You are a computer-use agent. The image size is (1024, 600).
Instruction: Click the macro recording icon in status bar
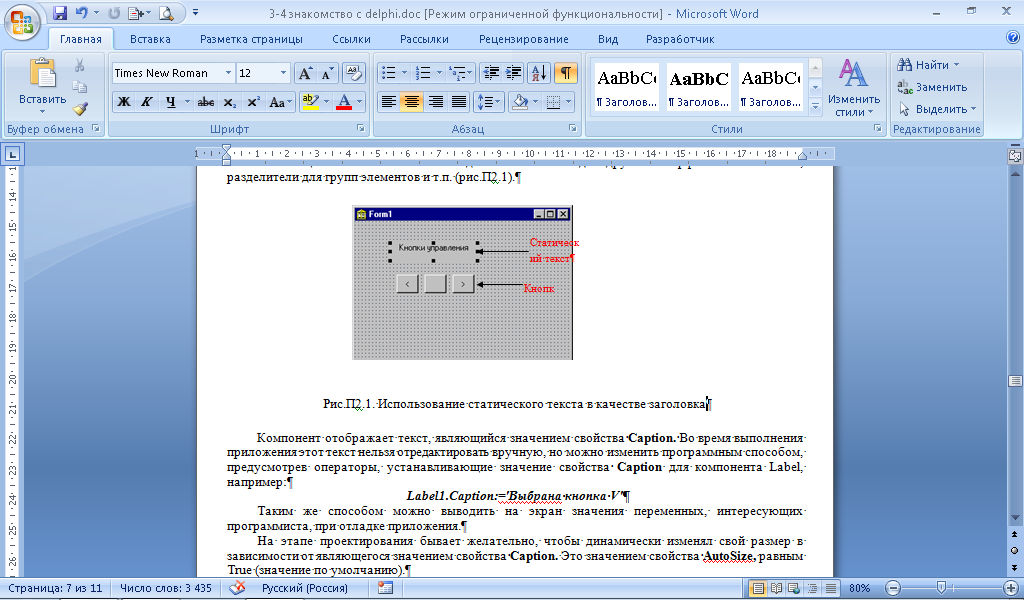coord(385,588)
